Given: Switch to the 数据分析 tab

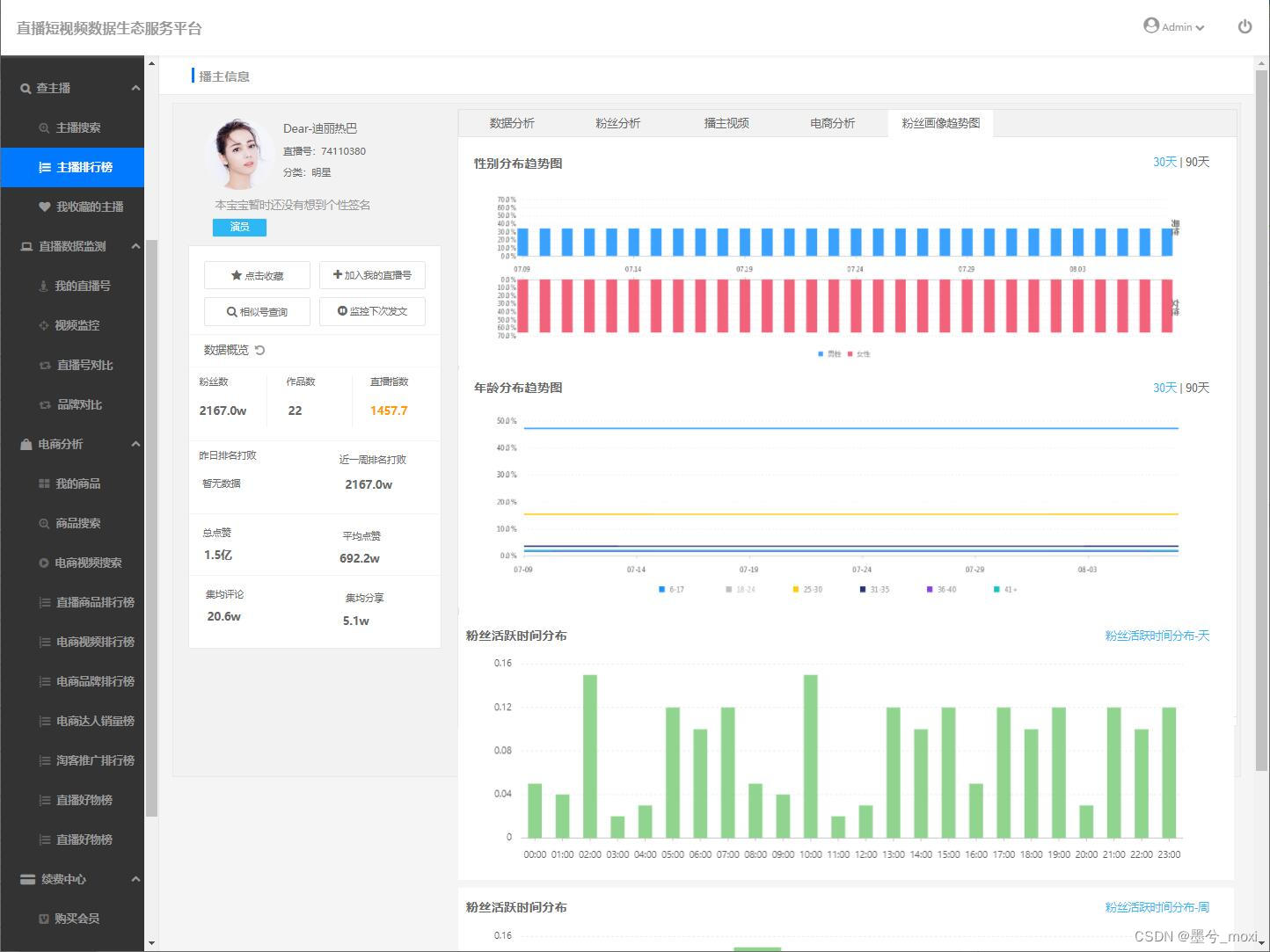Looking at the screenshot, I should click(x=512, y=123).
